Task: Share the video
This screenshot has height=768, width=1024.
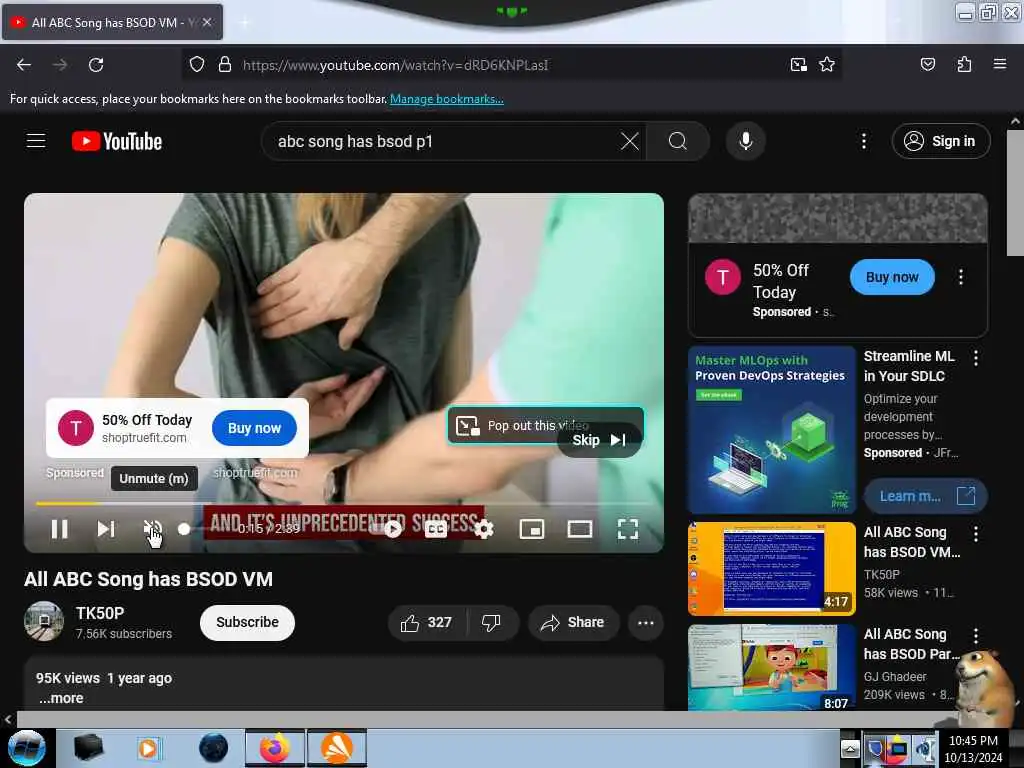Action: (573, 623)
